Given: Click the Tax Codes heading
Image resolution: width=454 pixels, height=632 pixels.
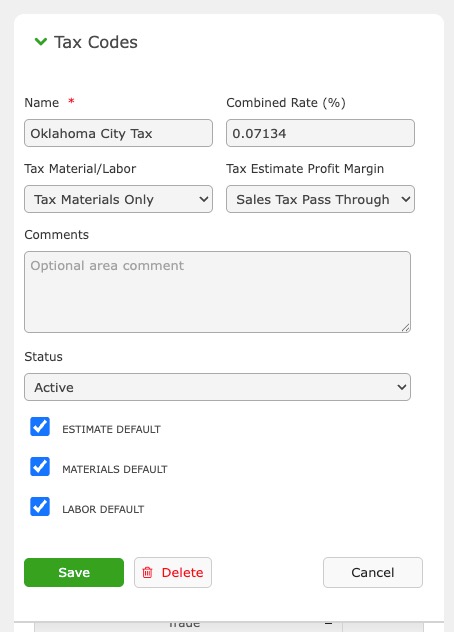Looking at the screenshot, I should [x=96, y=42].
